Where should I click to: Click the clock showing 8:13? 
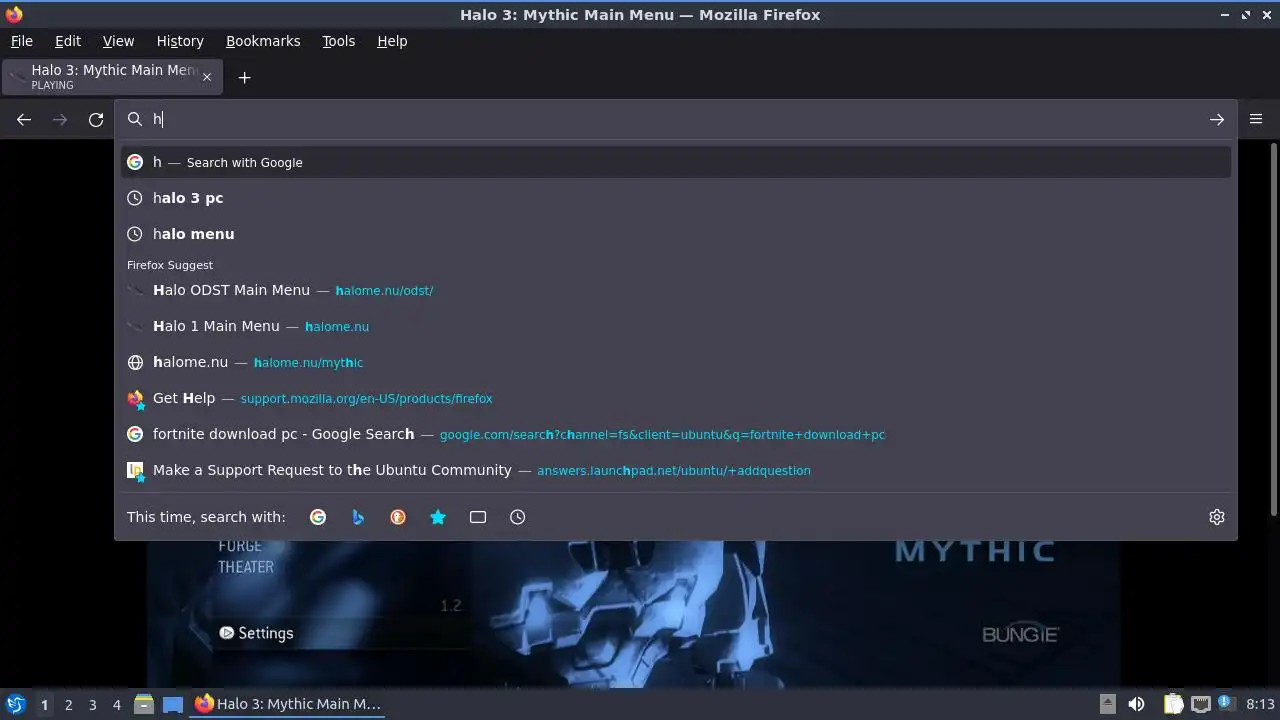(x=1260, y=704)
